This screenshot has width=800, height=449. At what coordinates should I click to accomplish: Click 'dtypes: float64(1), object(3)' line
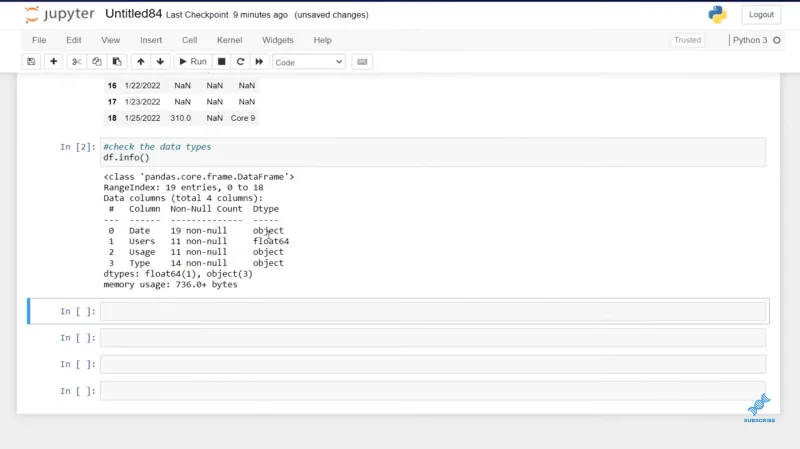tap(178, 274)
